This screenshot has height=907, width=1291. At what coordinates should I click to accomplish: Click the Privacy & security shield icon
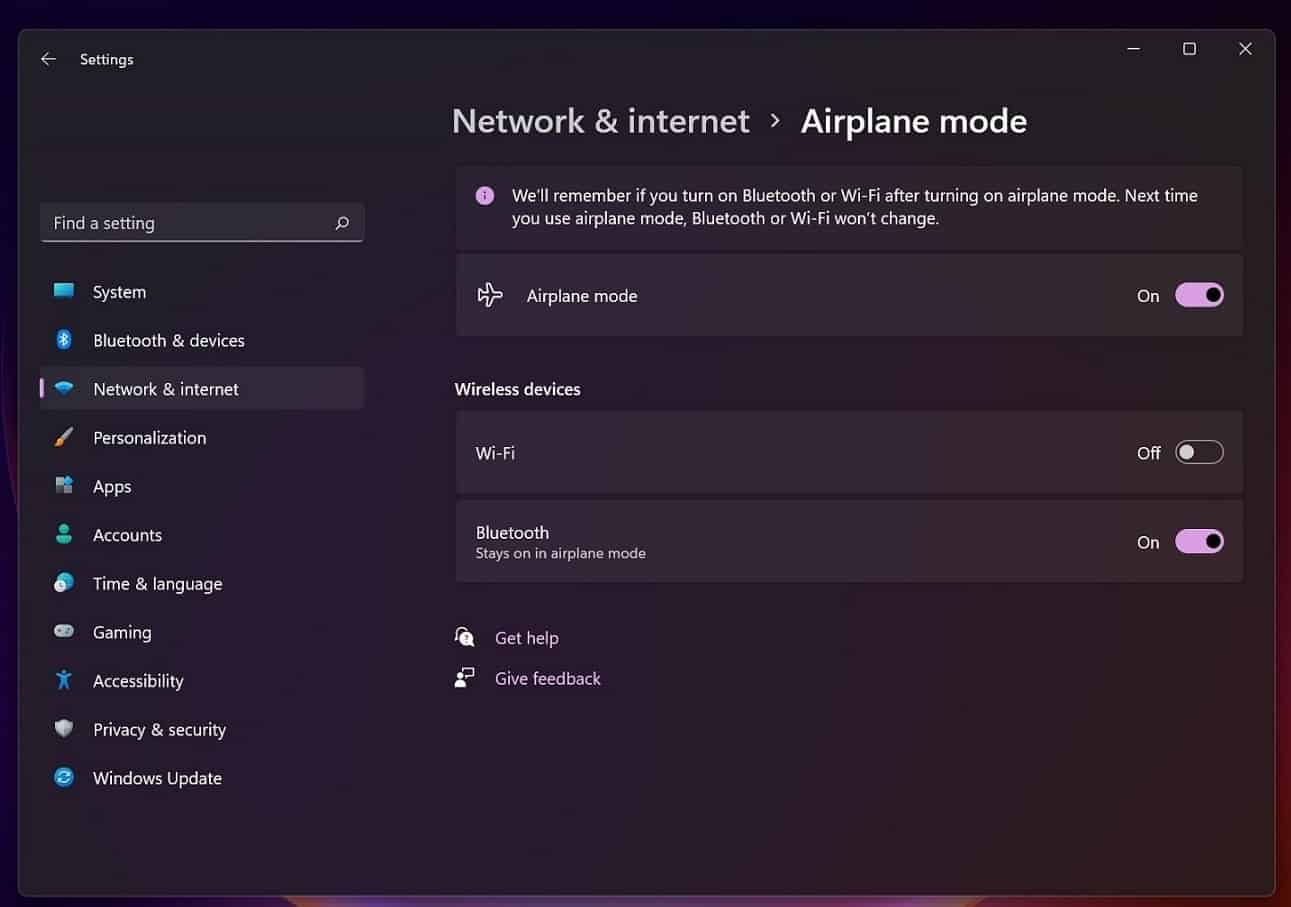64,729
